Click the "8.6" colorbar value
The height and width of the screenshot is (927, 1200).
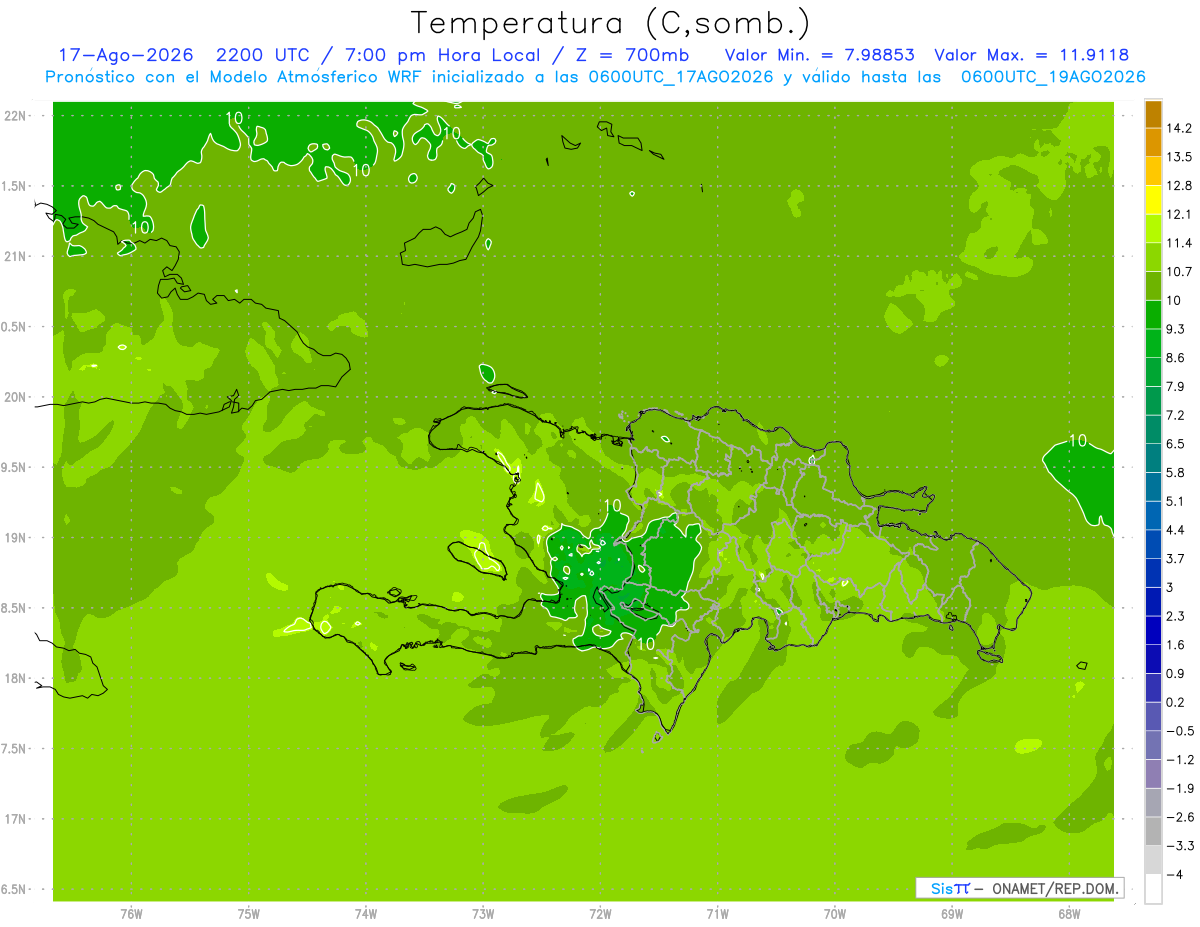pos(1175,358)
